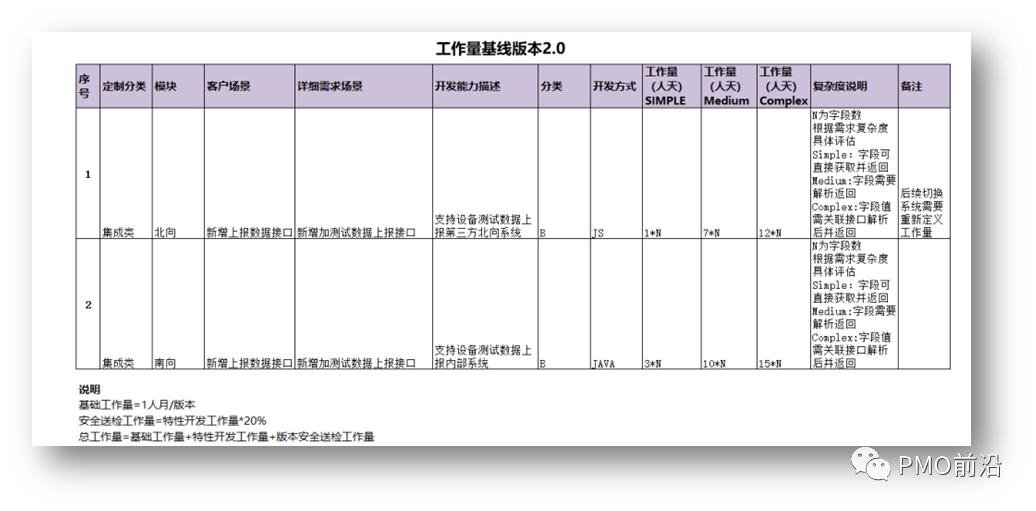
Task: Click the 说明 heading below the table
Action: [x=89, y=389]
